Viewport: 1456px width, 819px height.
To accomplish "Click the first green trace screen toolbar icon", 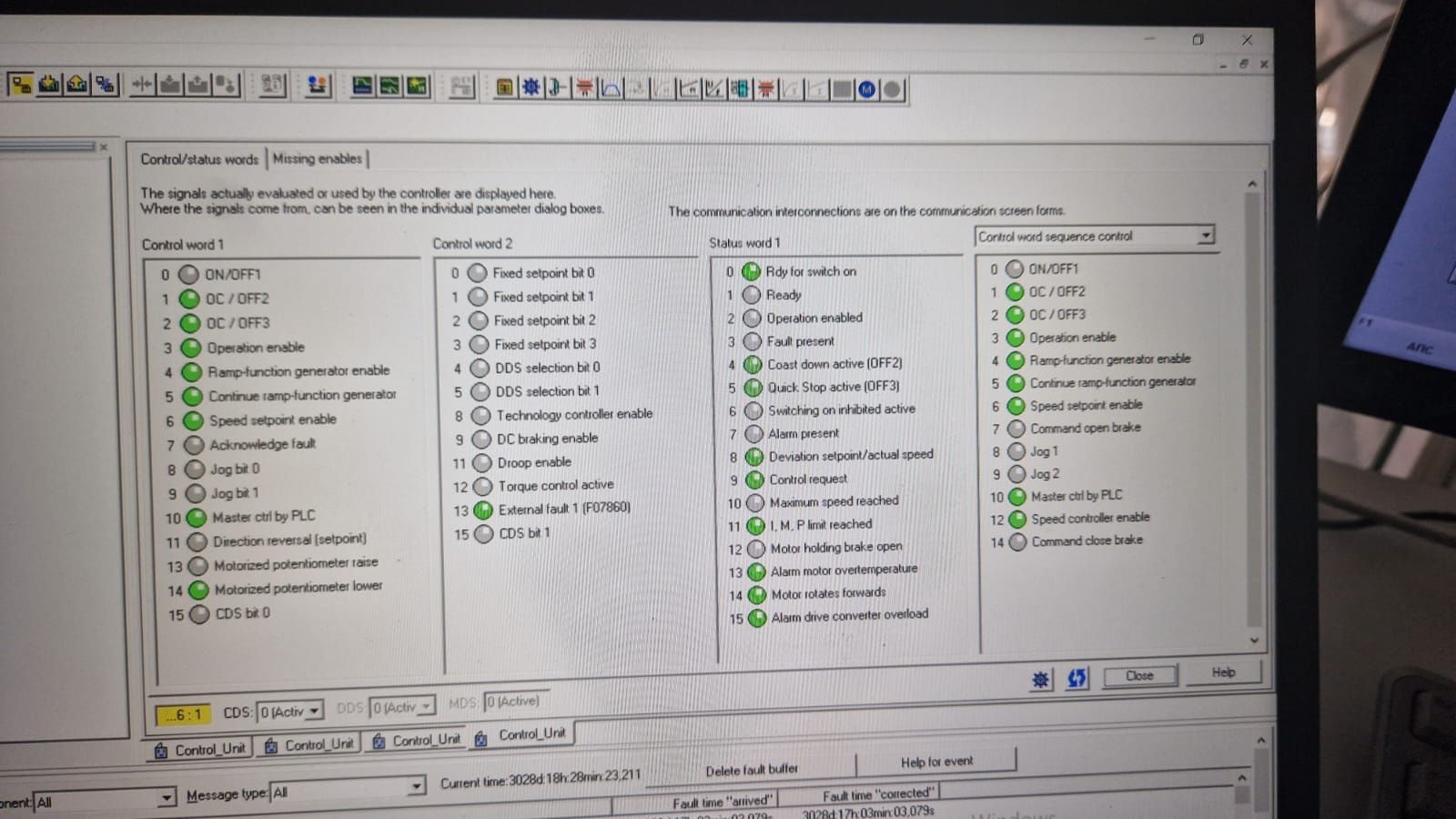I will coord(362,86).
